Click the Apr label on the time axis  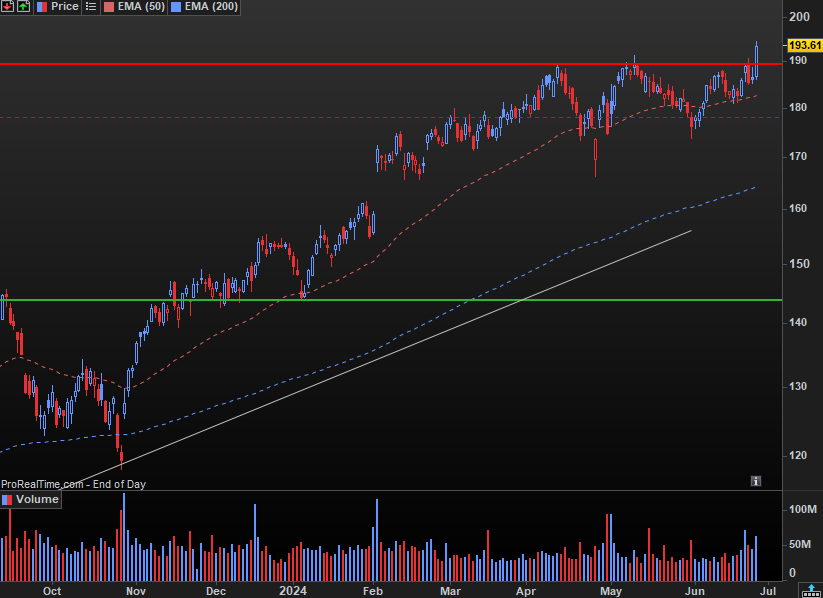525,591
